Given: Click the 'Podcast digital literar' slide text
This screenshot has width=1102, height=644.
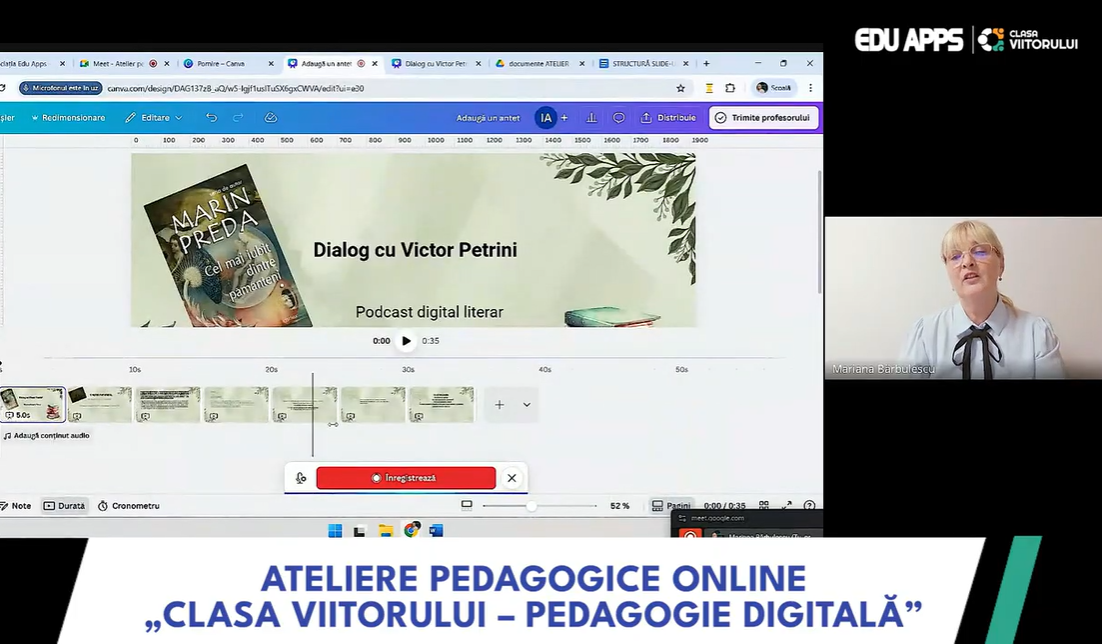Looking at the screenshot, I should click(x=429, y=311).
